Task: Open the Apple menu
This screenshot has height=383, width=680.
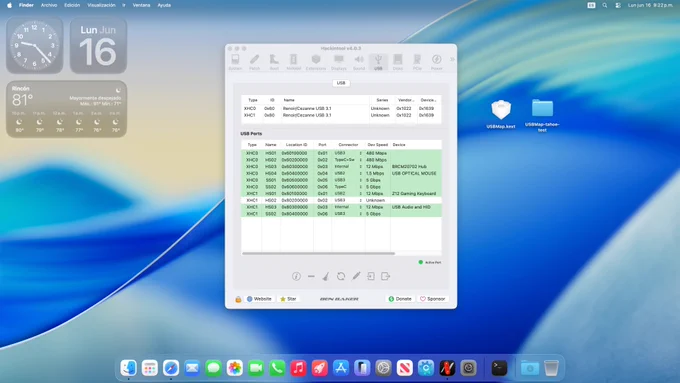Action: pyautogui.click(x=10, y=5)
